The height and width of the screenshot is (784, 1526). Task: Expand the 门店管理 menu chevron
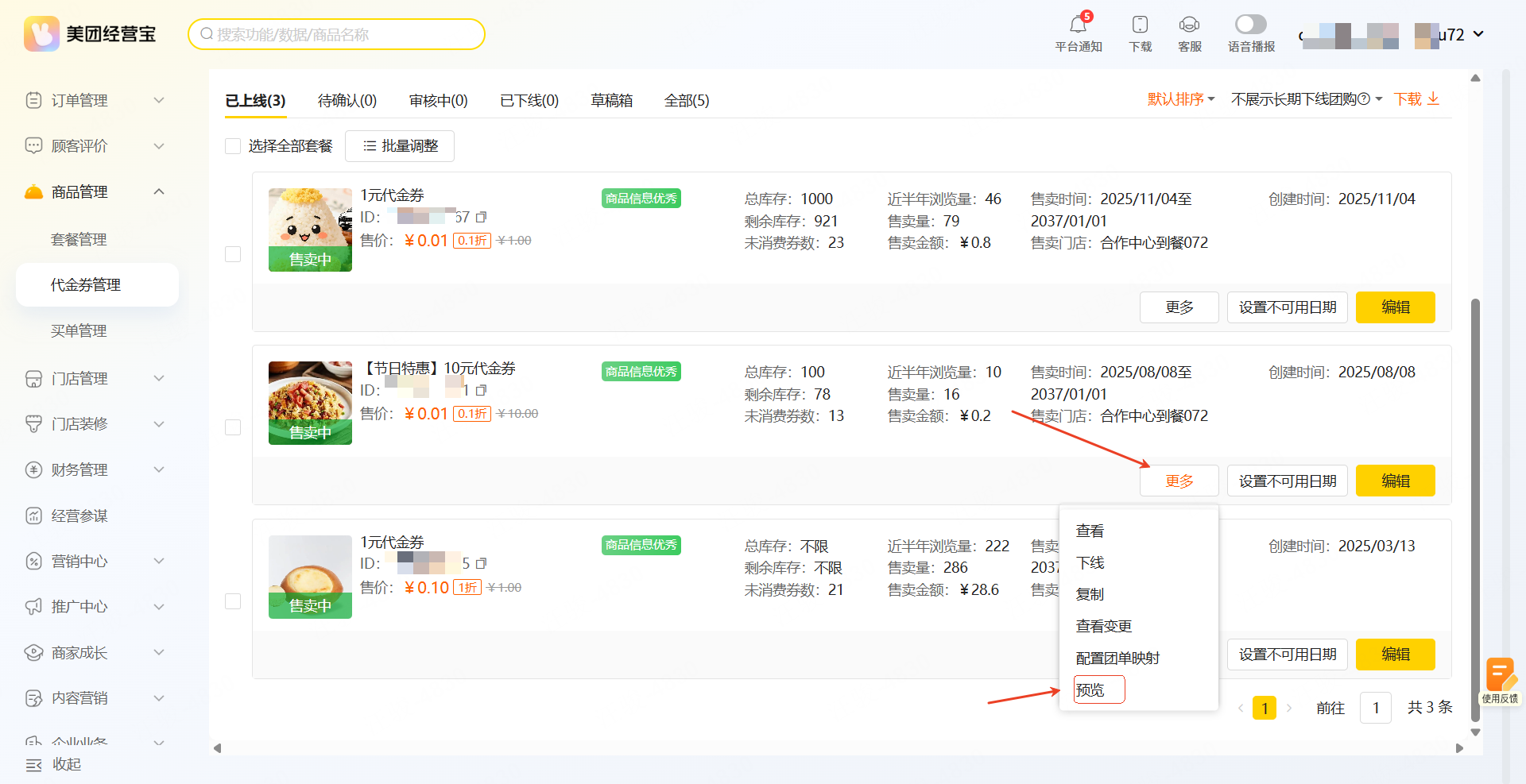point(159,379)
